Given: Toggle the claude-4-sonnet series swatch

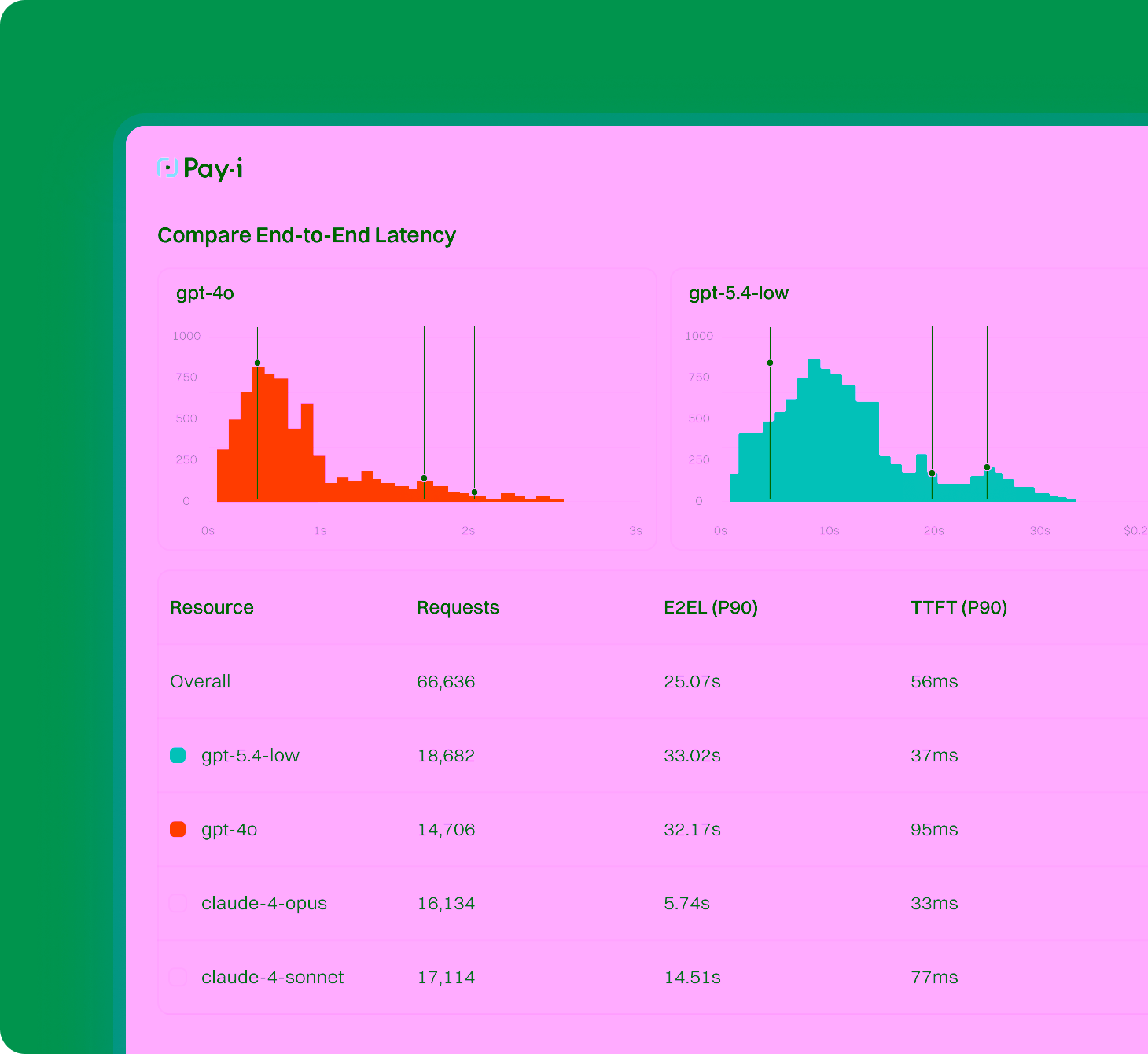Looking at the screenshot, I should [x=178, y=978].
